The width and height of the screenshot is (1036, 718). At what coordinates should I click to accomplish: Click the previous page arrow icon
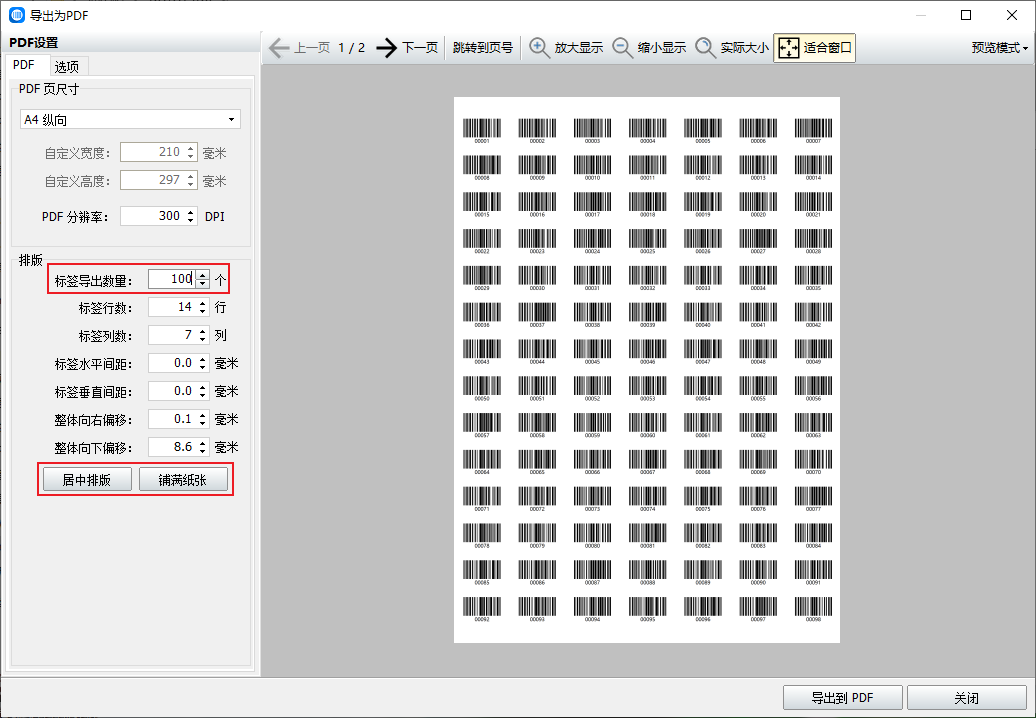(279, 48)
